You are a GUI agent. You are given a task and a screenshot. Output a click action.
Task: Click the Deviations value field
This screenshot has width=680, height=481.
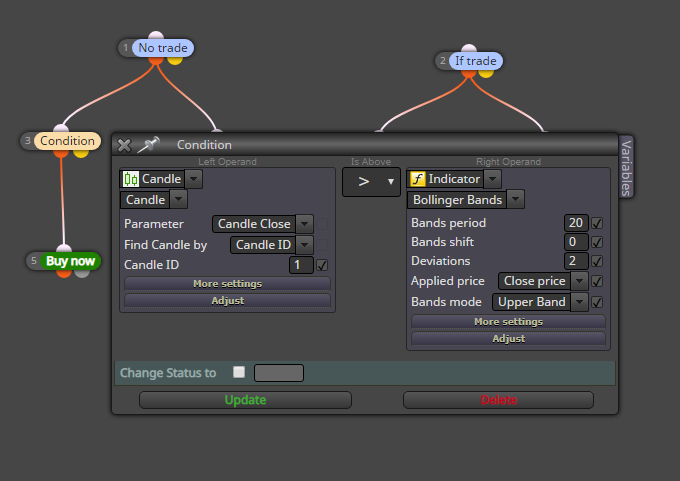point(576,261)
